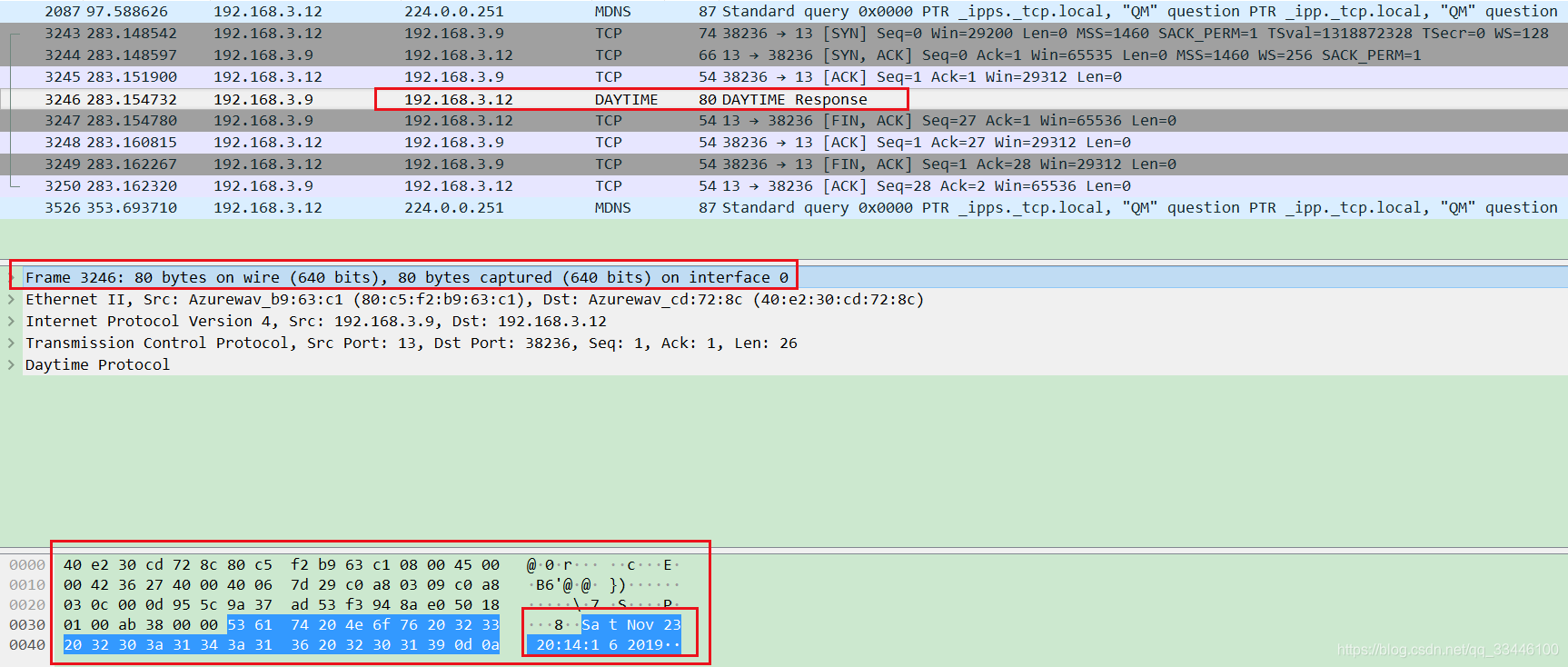Click Internet Protocol Version 4 row text
Screen dimensions: 1568x667
coord(316,321)
